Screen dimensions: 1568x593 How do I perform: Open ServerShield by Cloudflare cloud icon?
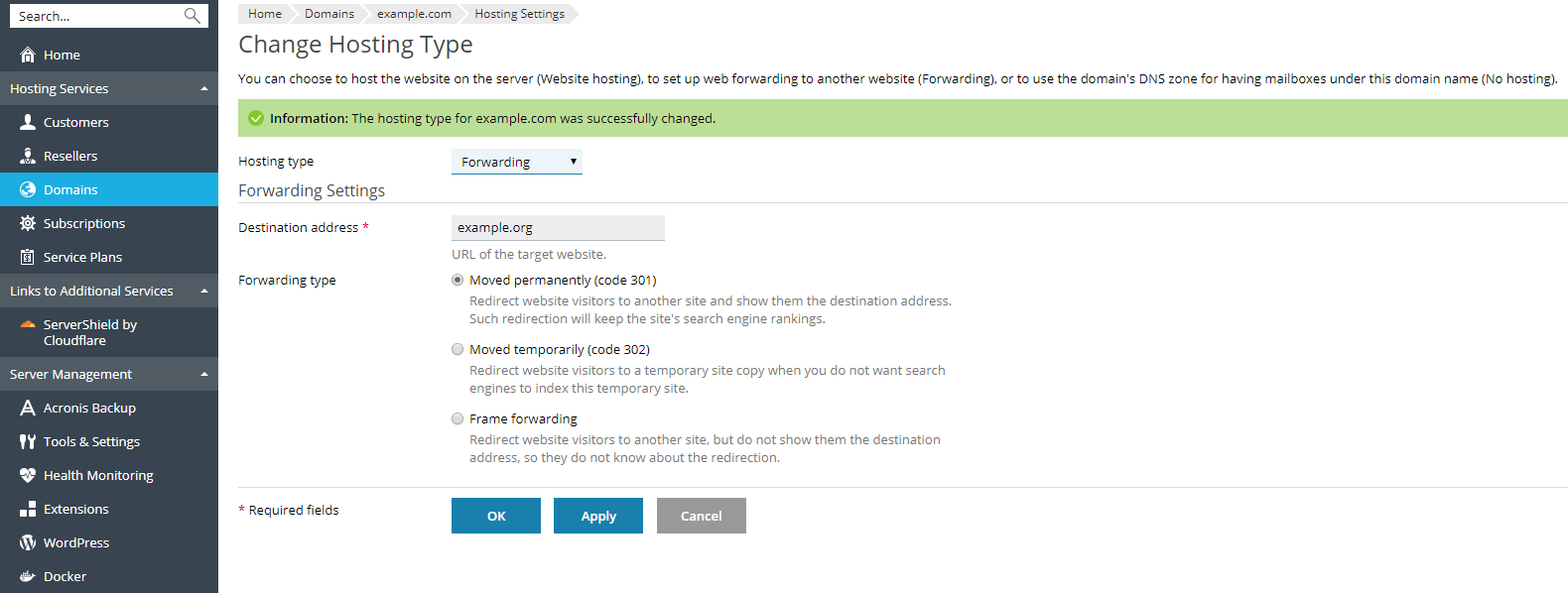point(28,324)
